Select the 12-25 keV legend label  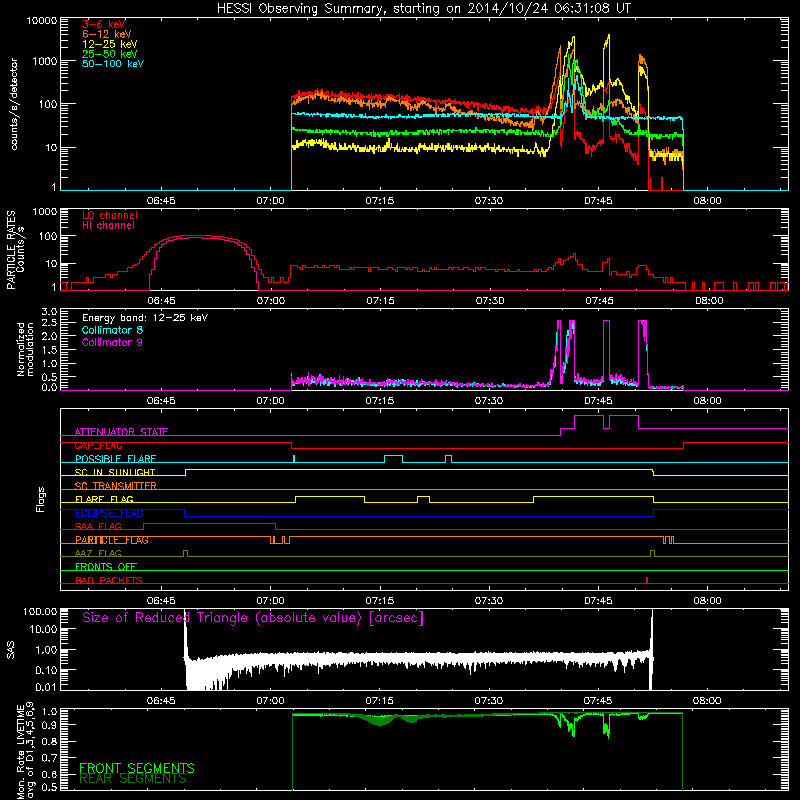(x=110, y=44)
